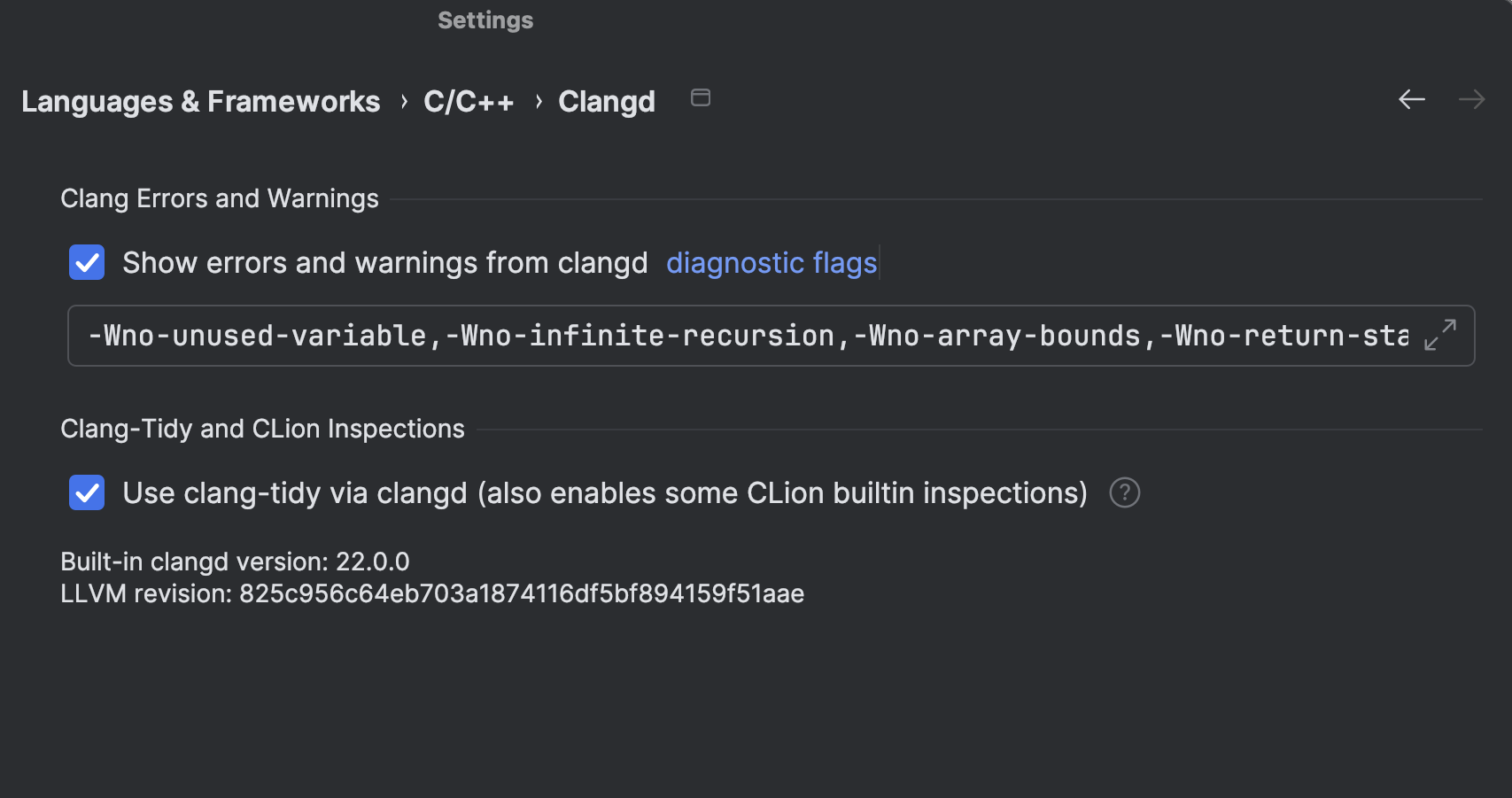Open the chevron between Languages & Frameworks and C/C++
The height and width of the screenshot is (798, 1512).
pos(404,101)
